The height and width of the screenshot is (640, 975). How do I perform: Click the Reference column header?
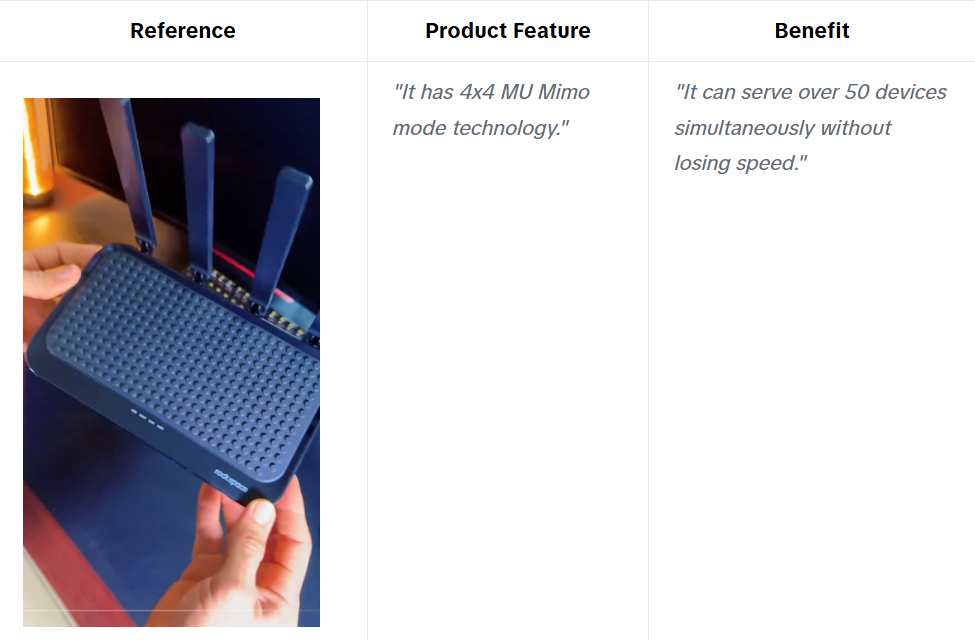click(x=182, y=31)
